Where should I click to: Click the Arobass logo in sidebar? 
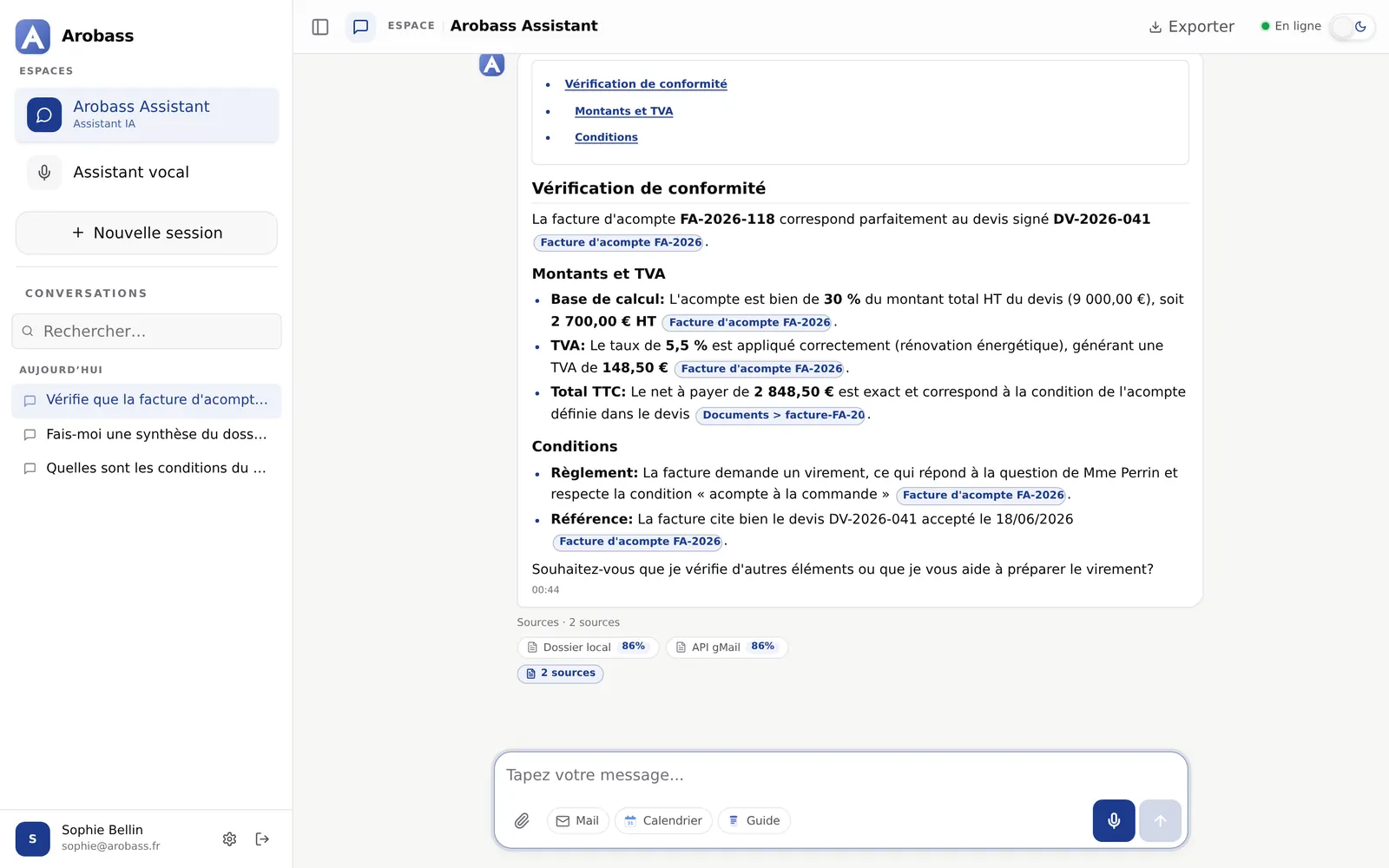(33, 36)
